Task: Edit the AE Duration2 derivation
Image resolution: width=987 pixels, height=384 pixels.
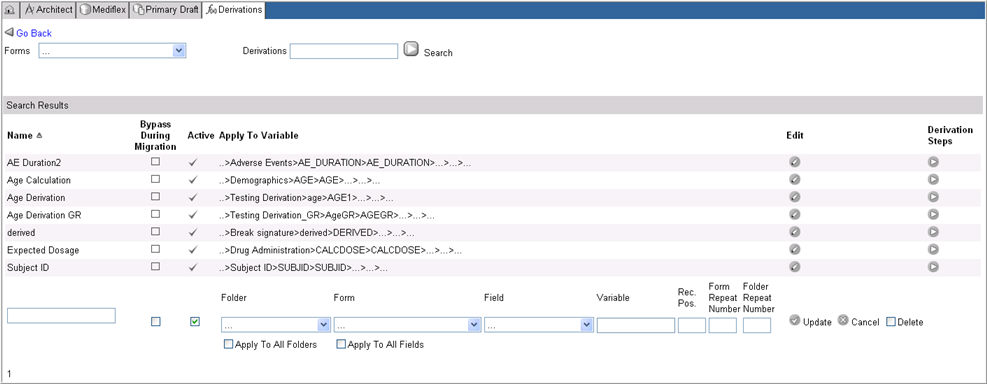Action: coord(794,162)
